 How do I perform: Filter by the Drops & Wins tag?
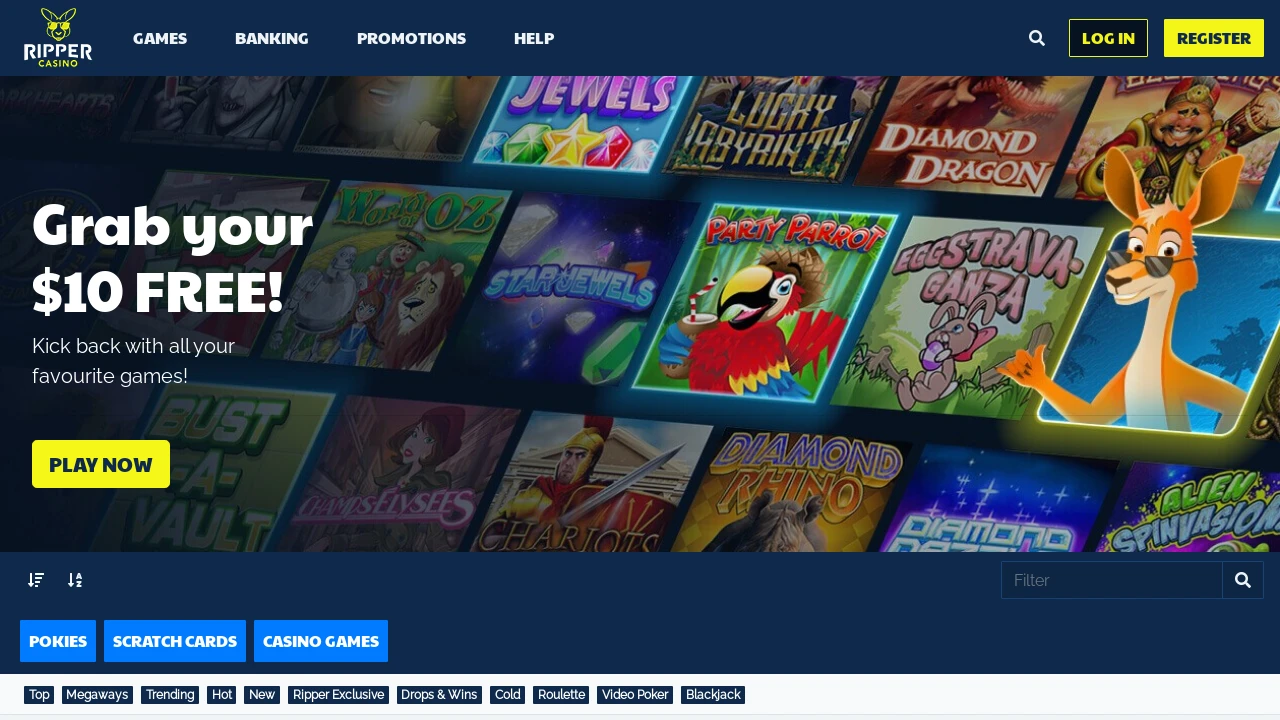click(x=439, y=695)
